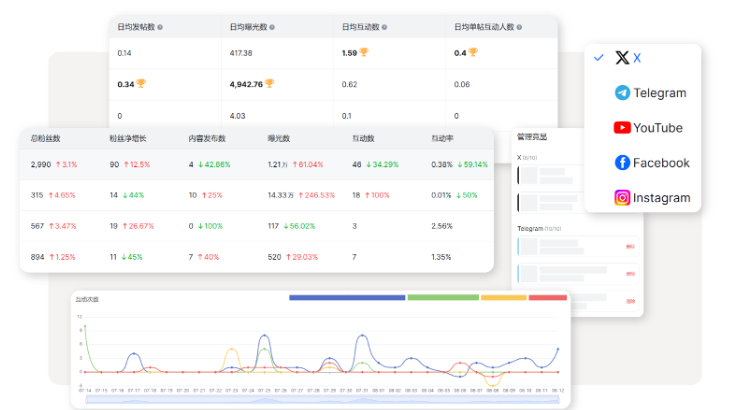The width and height of the screenshot is (746, 410).
Task: Click the X platform logo icon
Action: tap(622, 58)
